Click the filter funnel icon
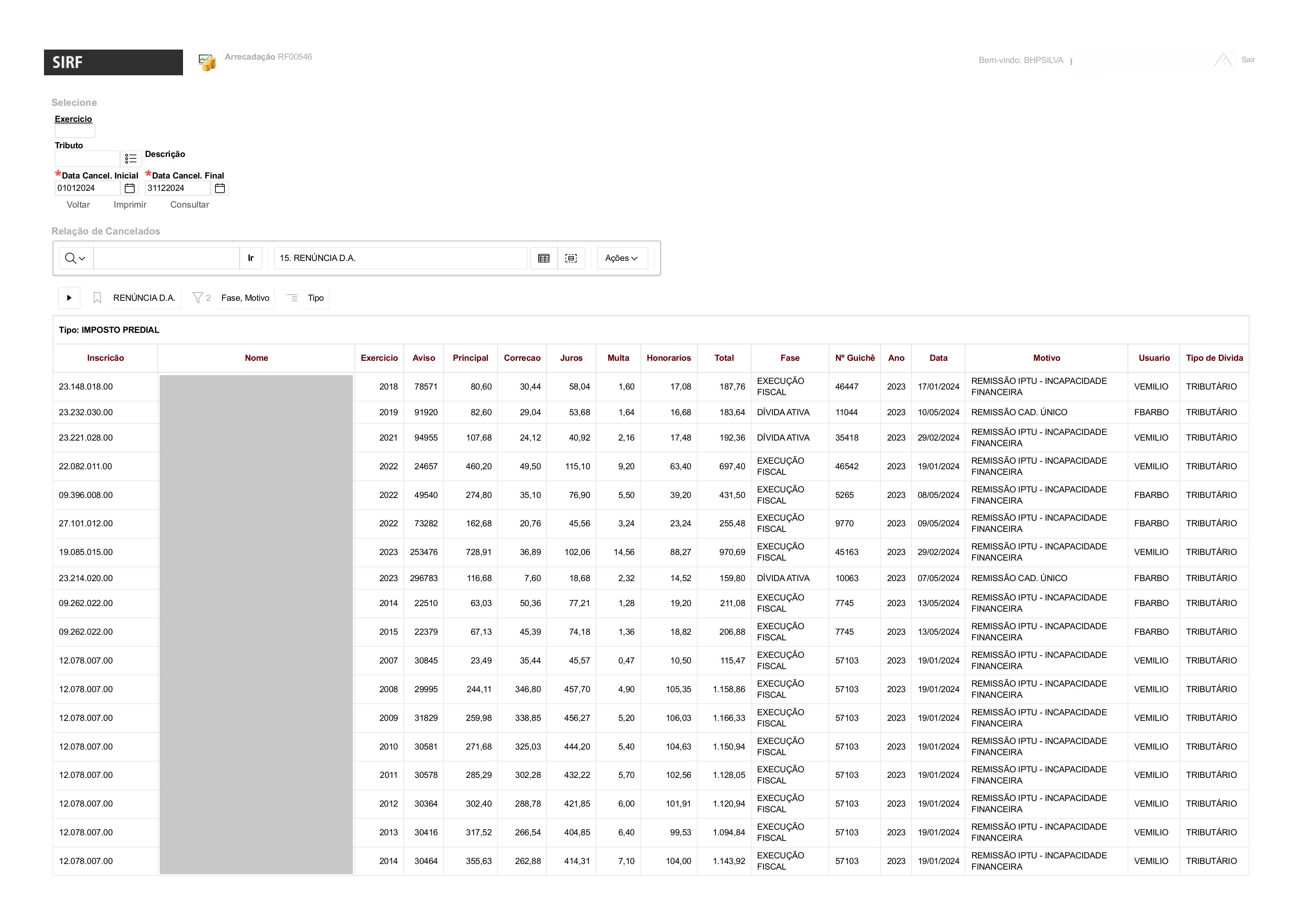The height and width of the screenshot is (924, 1308). 198,298
